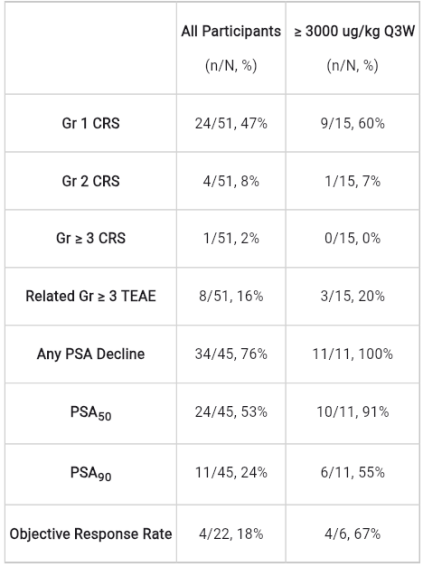Viewport: 424px width, 567px height.
Task: Click the 9/15, 60% cell
Action: 352,124
